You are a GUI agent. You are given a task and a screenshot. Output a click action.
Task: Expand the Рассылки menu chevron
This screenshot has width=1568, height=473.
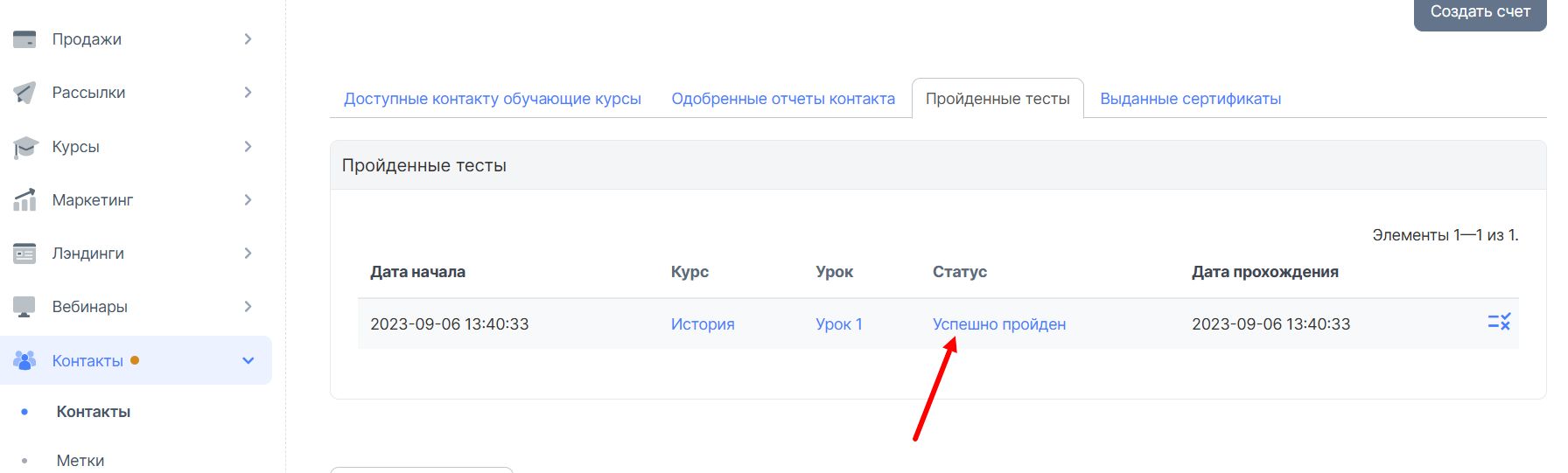248,93
